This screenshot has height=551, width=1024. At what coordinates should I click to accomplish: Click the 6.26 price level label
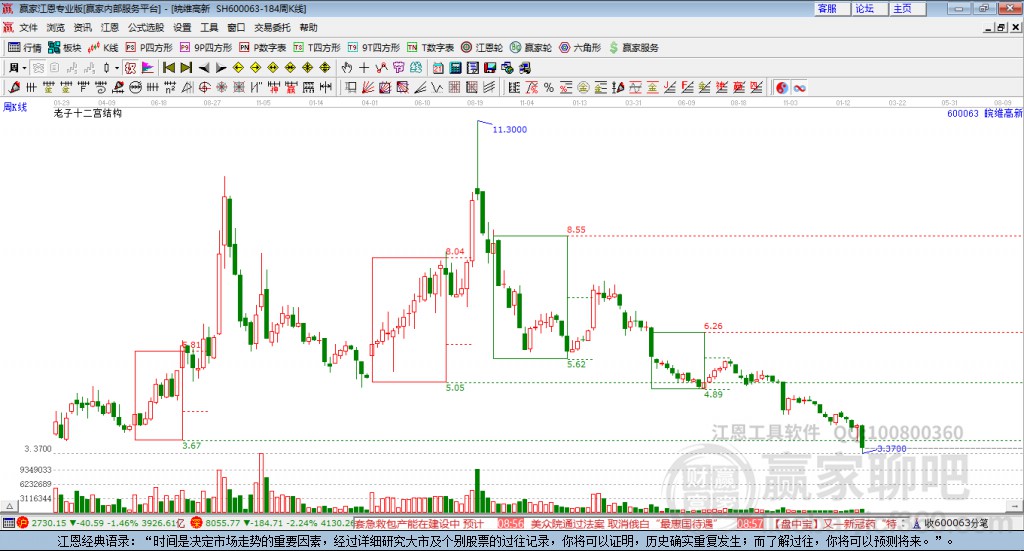(x=713, y=326)
